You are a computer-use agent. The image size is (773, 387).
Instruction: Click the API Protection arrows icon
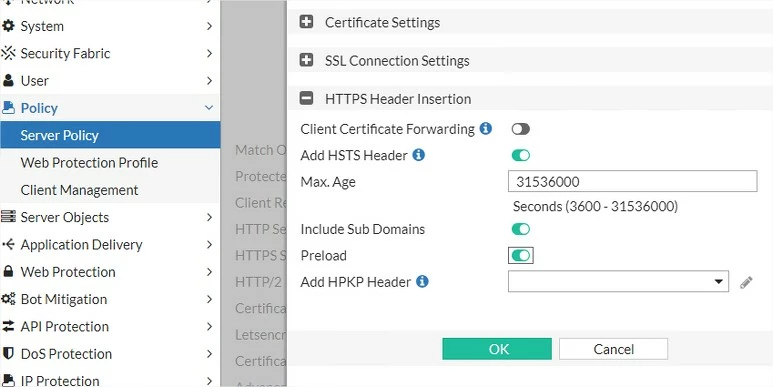[x=8, y=326]
